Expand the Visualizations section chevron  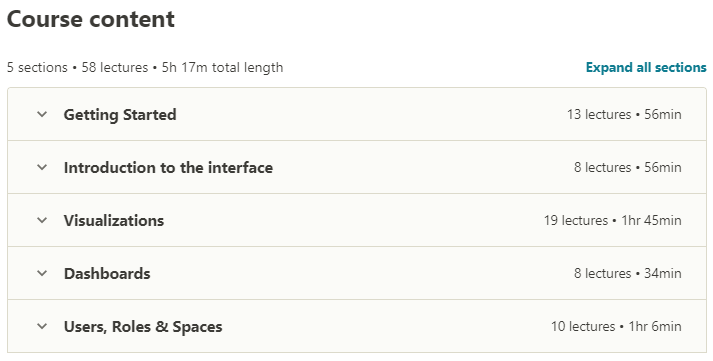click(42, 221)
